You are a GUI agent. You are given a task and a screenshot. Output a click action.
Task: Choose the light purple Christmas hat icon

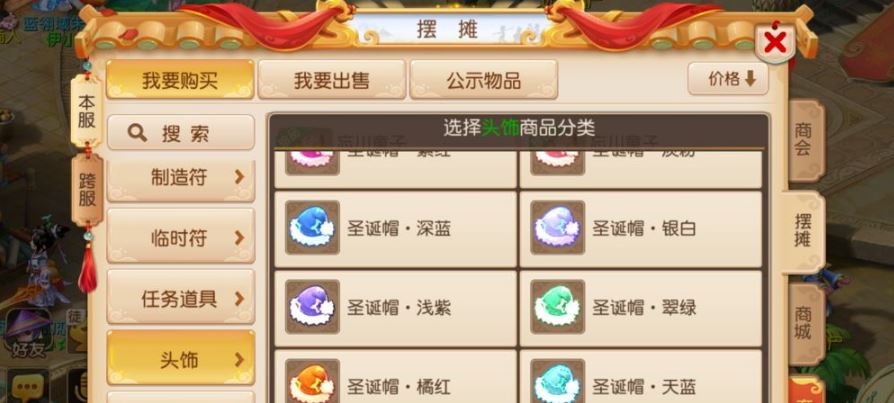[312, 307]
